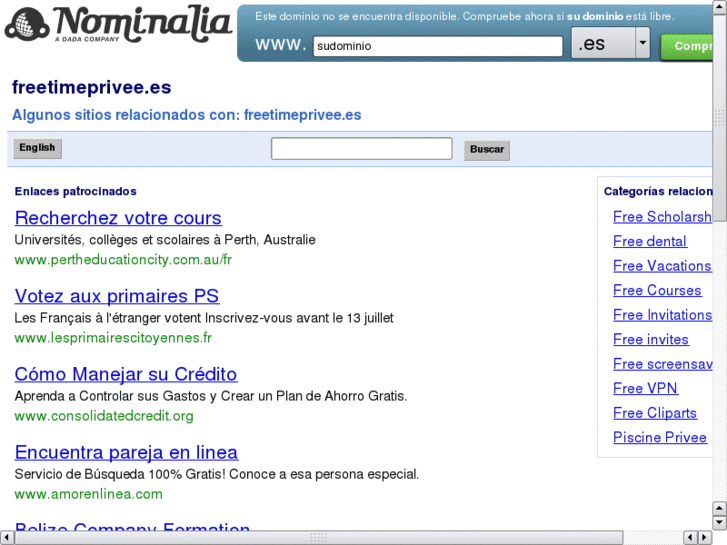Image resolution: width=727 pixels, height=545 pixels.
Task: Click the horizontal scrollbar thumb
Action: [x=319, y=538]
